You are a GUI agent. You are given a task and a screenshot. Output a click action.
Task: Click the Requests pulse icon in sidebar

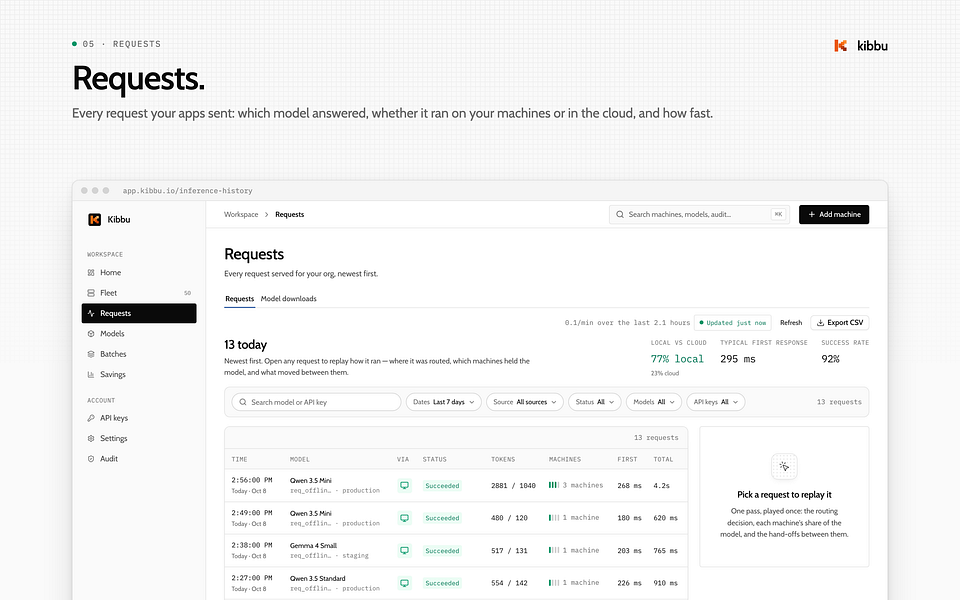coord(91,313)
